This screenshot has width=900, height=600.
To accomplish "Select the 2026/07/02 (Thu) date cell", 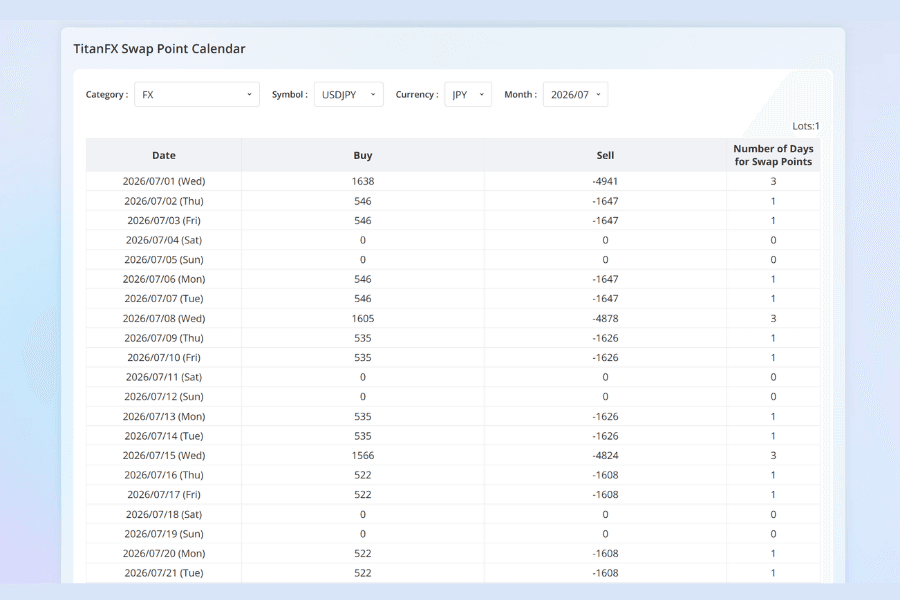I will point(164,201).
